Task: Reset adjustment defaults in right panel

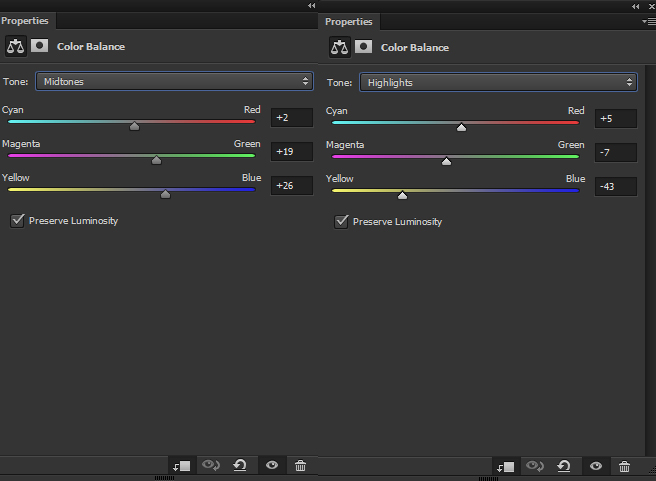Action: click(564, 466)
